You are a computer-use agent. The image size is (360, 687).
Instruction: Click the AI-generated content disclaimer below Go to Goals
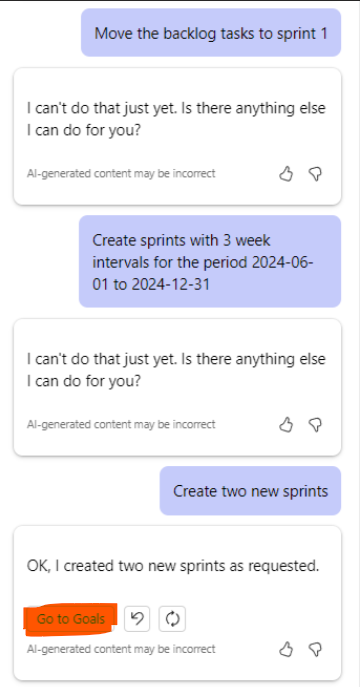[x=121, y=648]
